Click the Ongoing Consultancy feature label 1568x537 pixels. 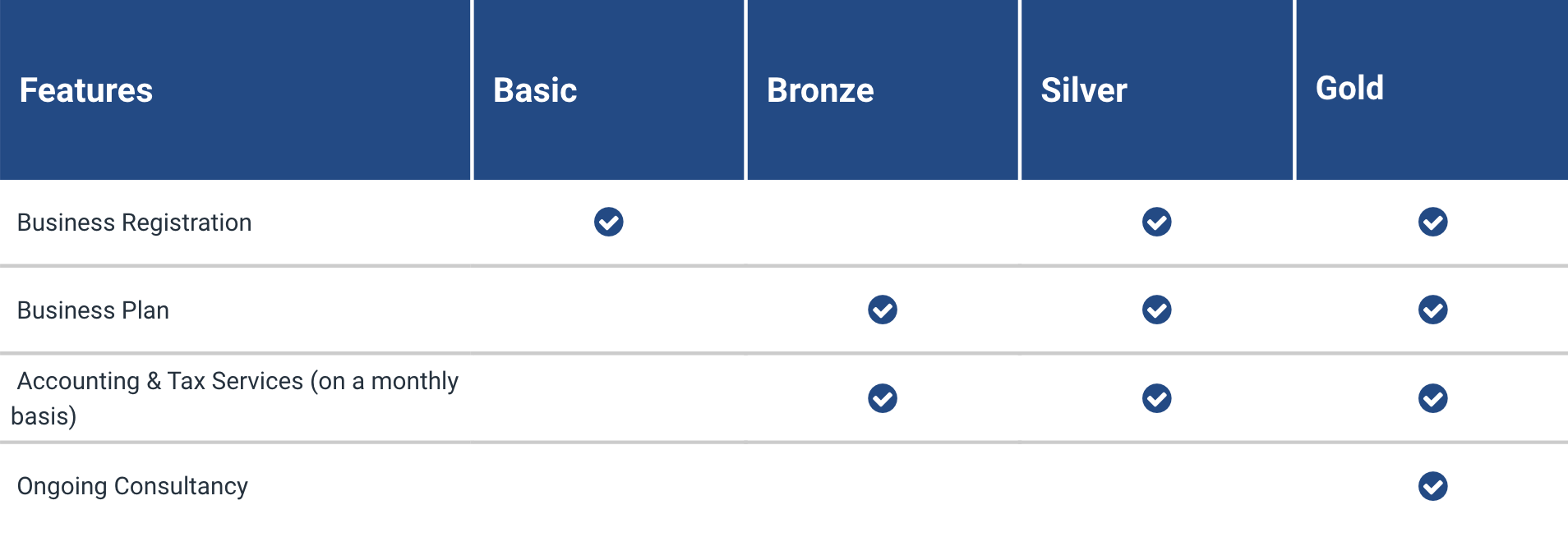pos(132,486)
